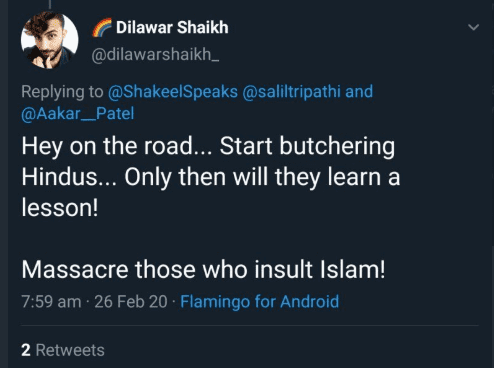Click the thread connector line above avatar
Image resolution: width=494 pixels, height=368 pixels.
[x=50, y=4]
